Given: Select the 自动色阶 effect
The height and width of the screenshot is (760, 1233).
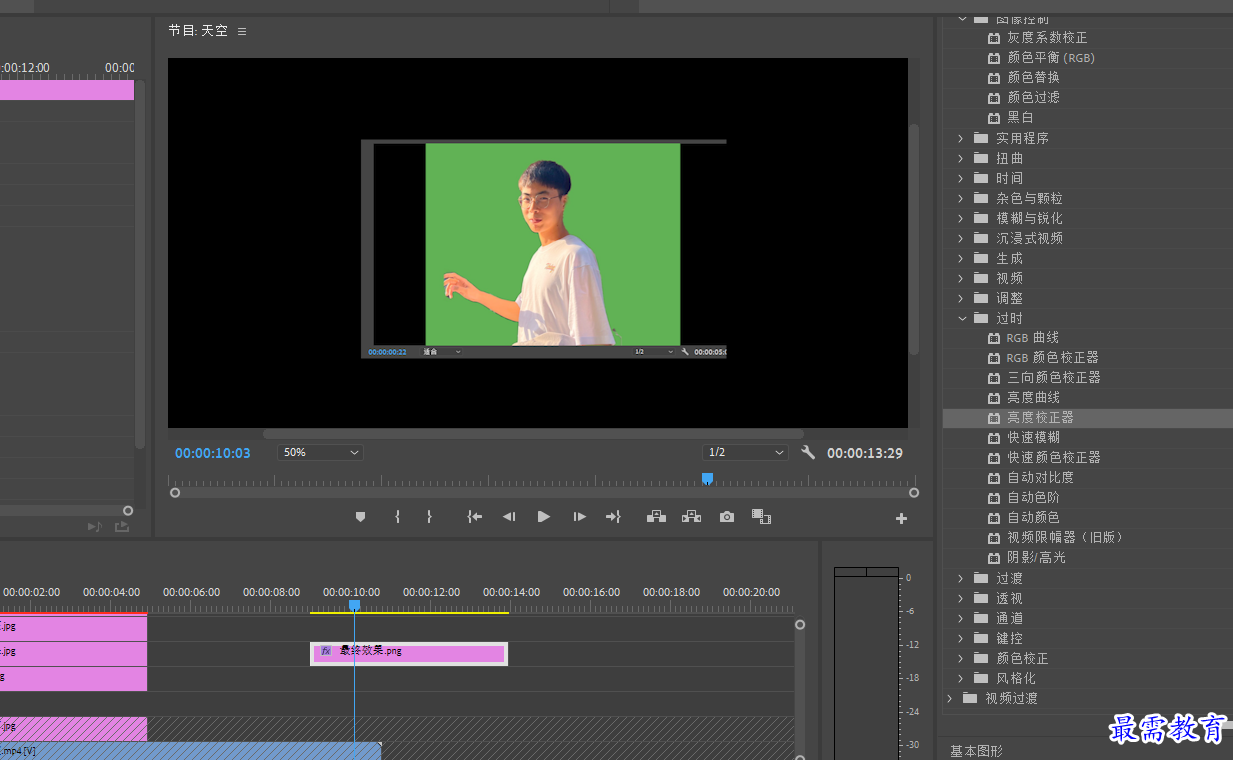Looking at the screenshot, I should tap(1033, 497).
